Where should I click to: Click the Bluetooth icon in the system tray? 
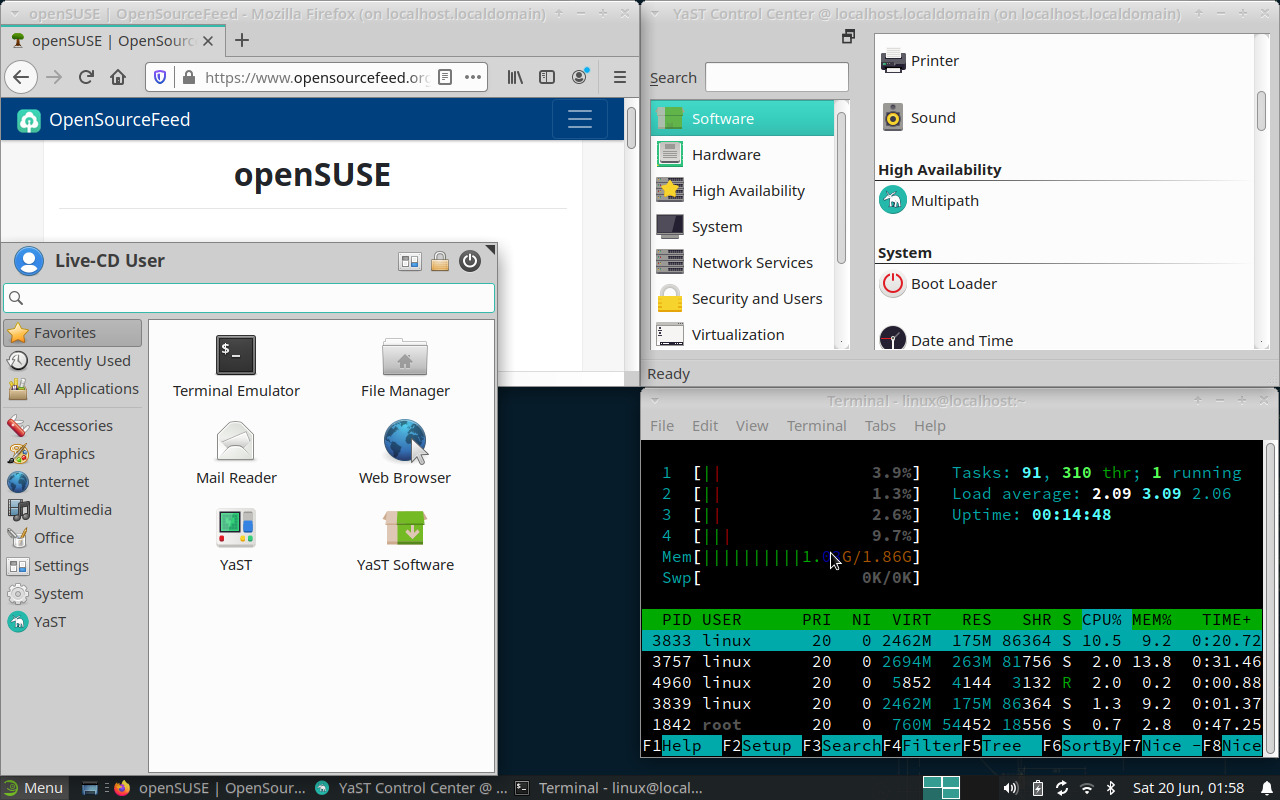(1111, 787)
